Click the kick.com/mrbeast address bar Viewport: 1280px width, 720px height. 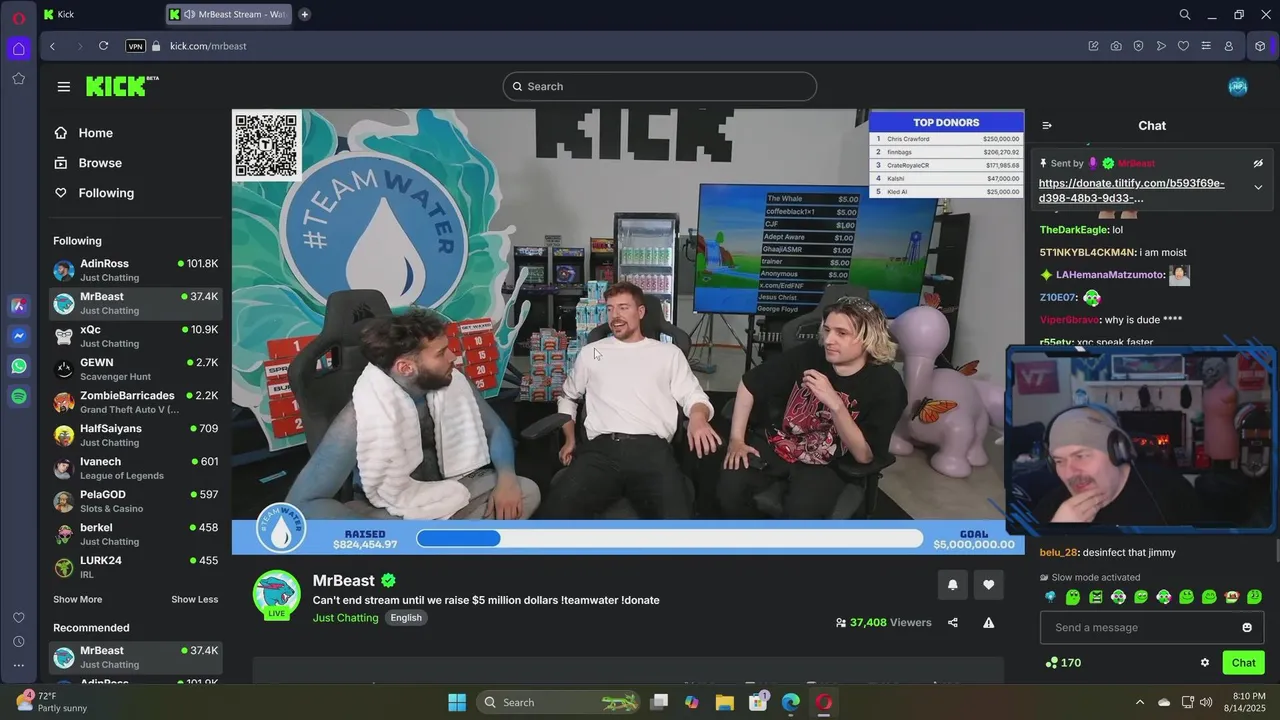click(x=208, y=46)
